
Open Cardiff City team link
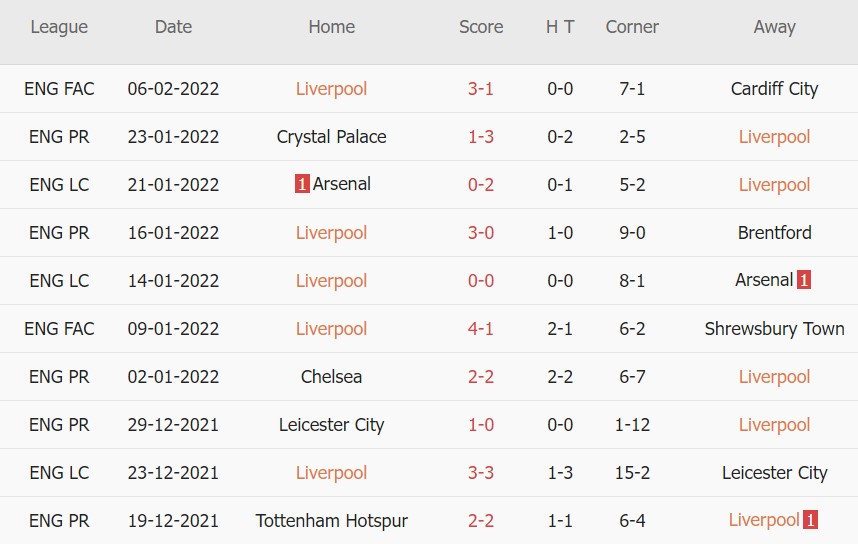click(x=774, y=89)
